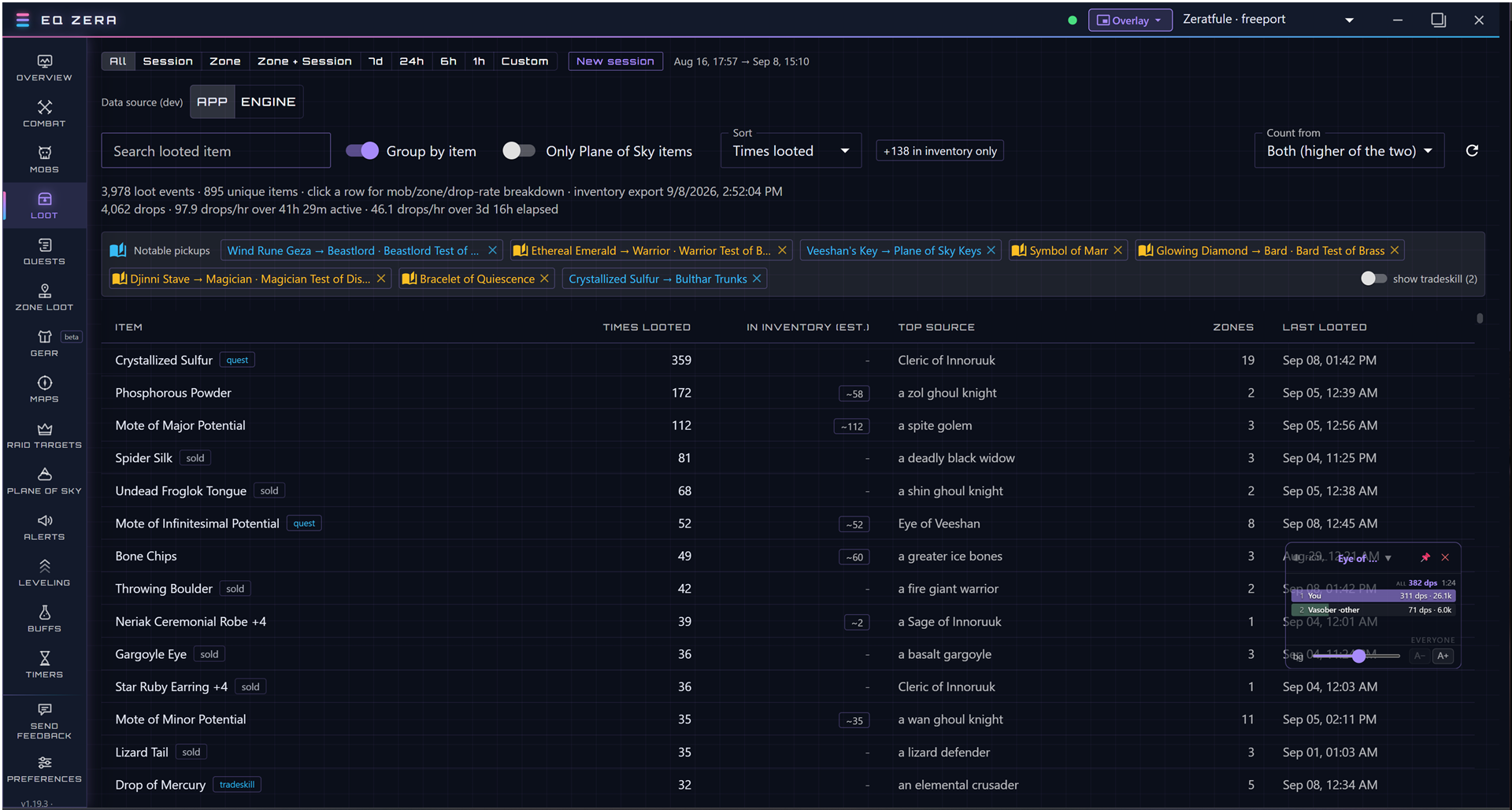This screenshot has width=1512, height=810.
Task: Toggle +138 in inventory only filter
Action: 939,151
